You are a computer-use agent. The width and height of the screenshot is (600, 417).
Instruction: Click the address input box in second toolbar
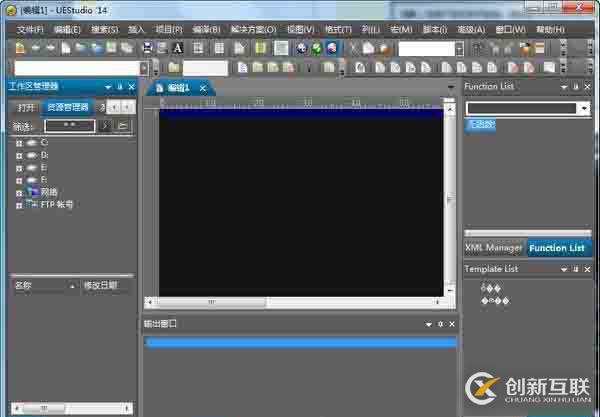[77, 68]
